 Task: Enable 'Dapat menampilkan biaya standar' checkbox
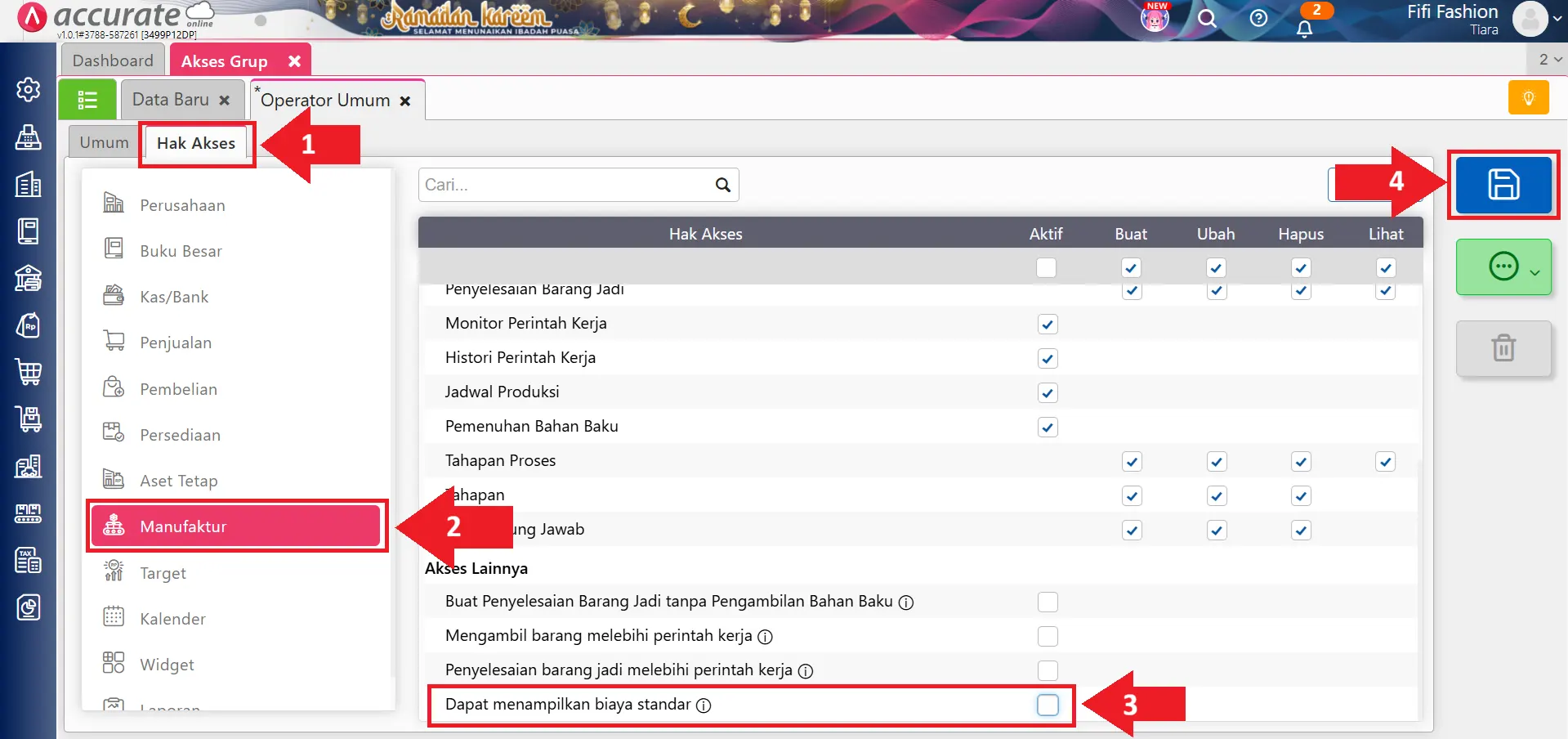(x=1047, y=705)
